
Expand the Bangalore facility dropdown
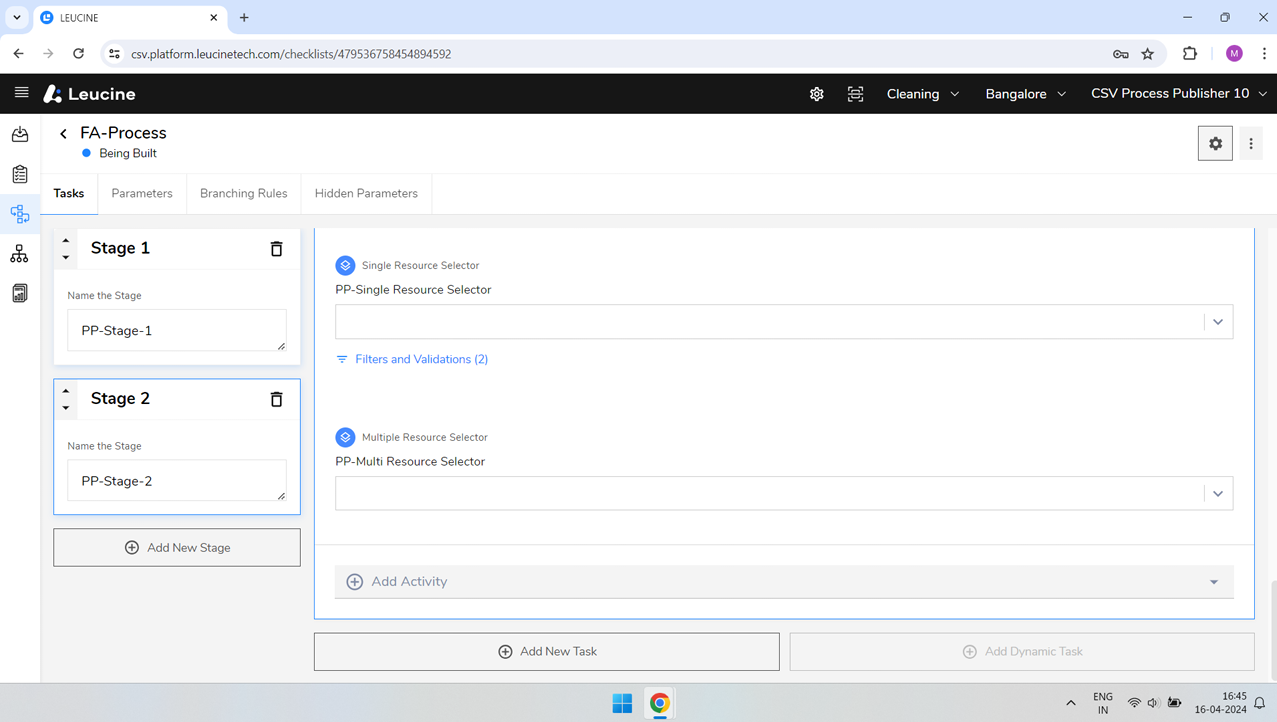pyautogui.click(x=1024, y=93)
